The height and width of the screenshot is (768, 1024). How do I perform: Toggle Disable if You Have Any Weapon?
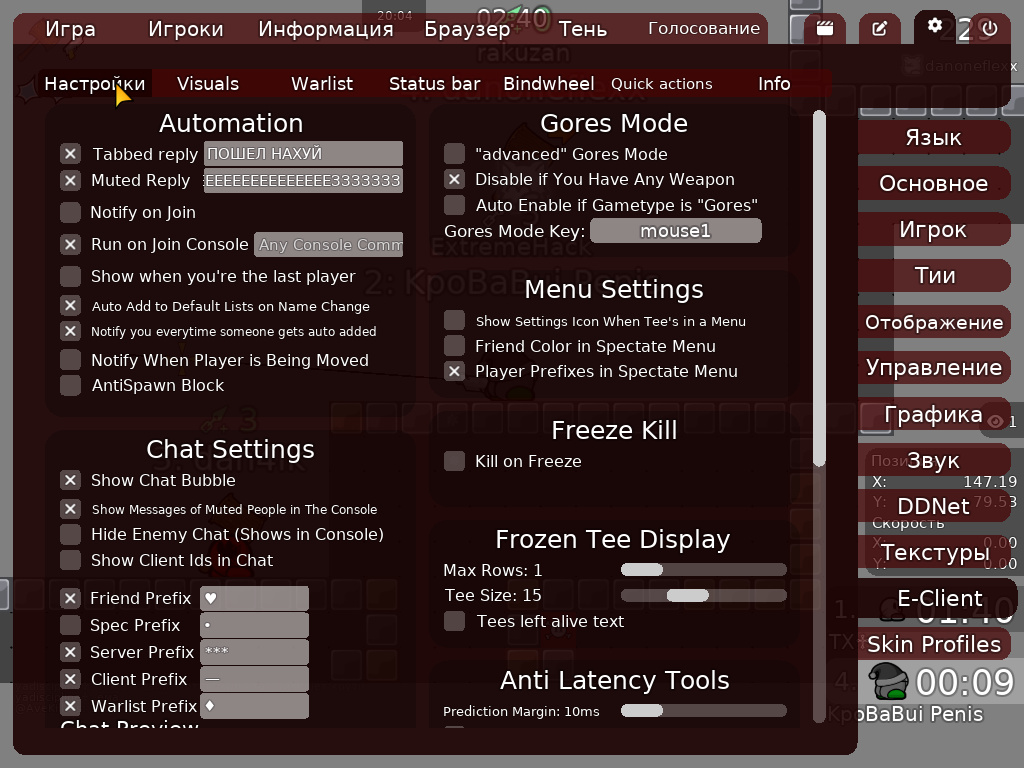(455, 179)
